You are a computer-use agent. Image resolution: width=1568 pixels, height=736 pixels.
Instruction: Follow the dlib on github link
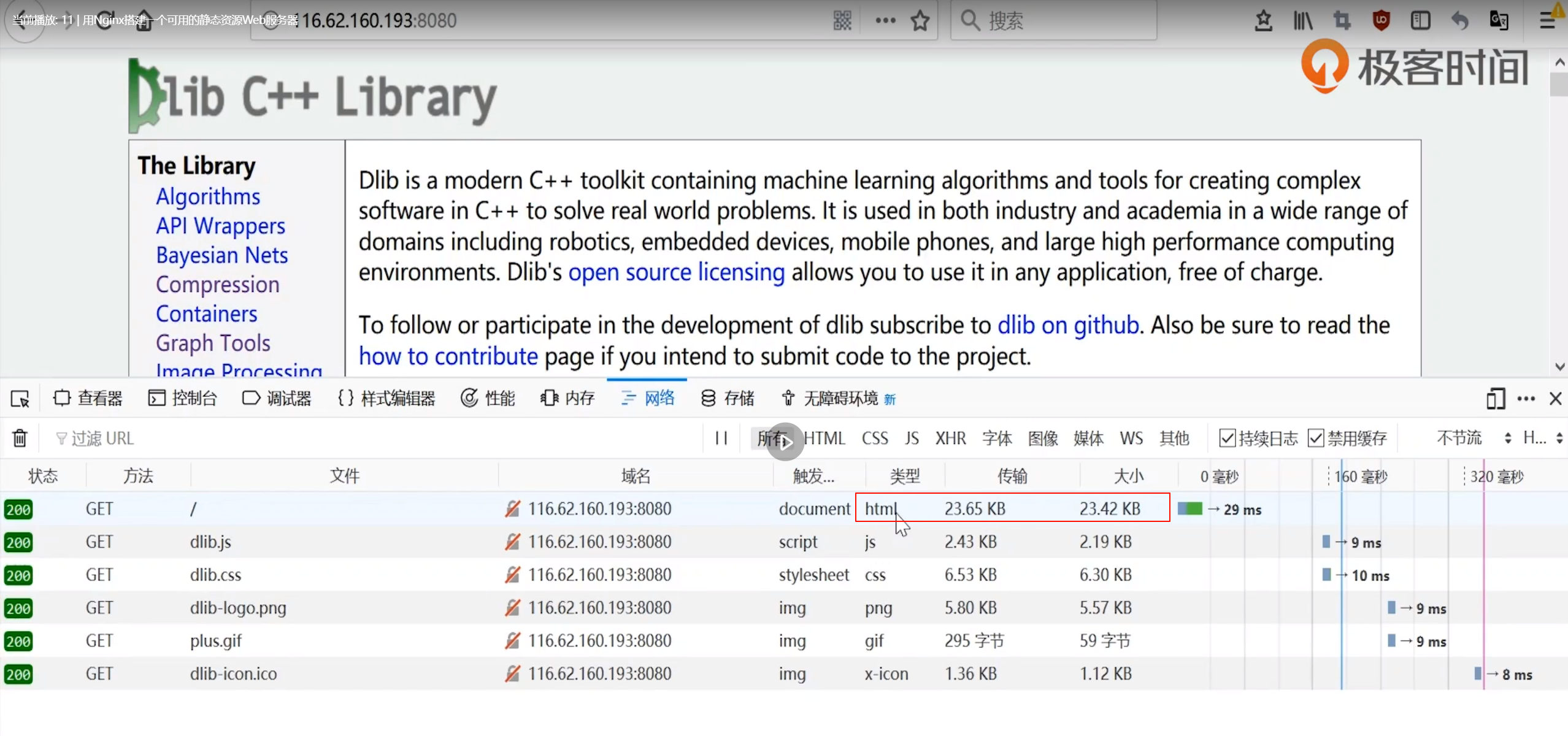[x=1068, y=325]
